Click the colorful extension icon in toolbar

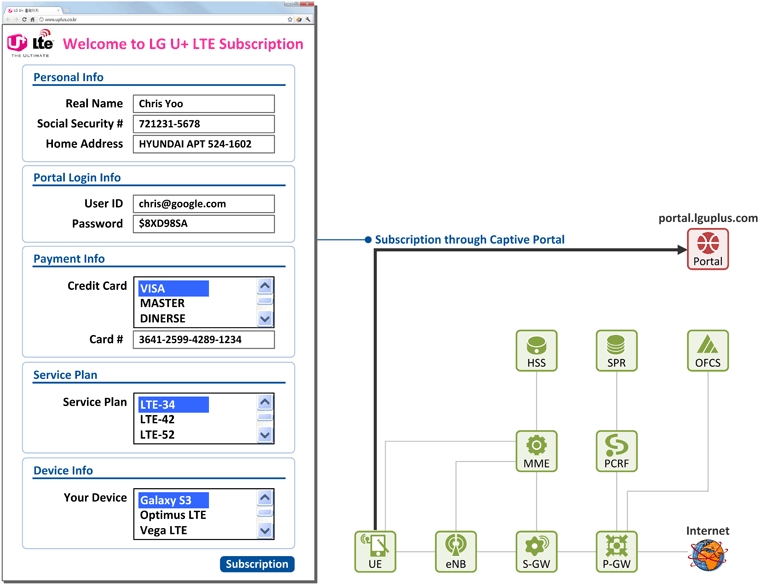[299, 19]
